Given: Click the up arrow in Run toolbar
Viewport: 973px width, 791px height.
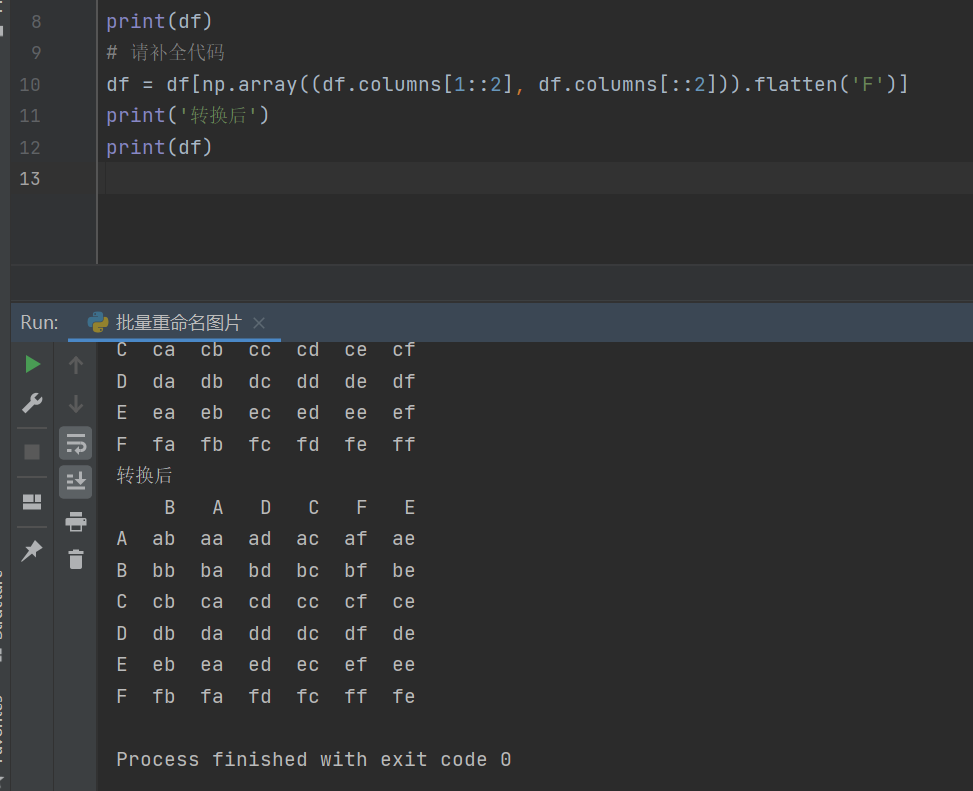Looking at the screenshot, I should pyautogui.click(x=76, y=365).
